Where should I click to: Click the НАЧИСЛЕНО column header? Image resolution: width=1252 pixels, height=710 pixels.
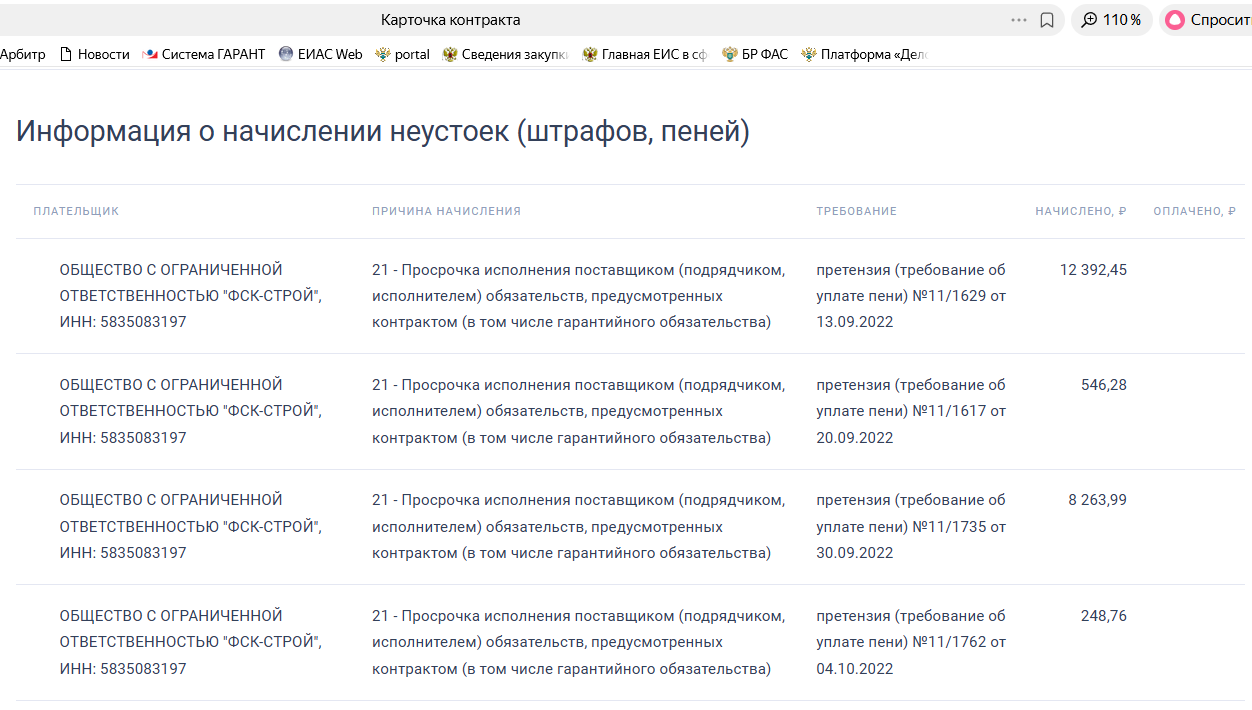coord(1081,211)
